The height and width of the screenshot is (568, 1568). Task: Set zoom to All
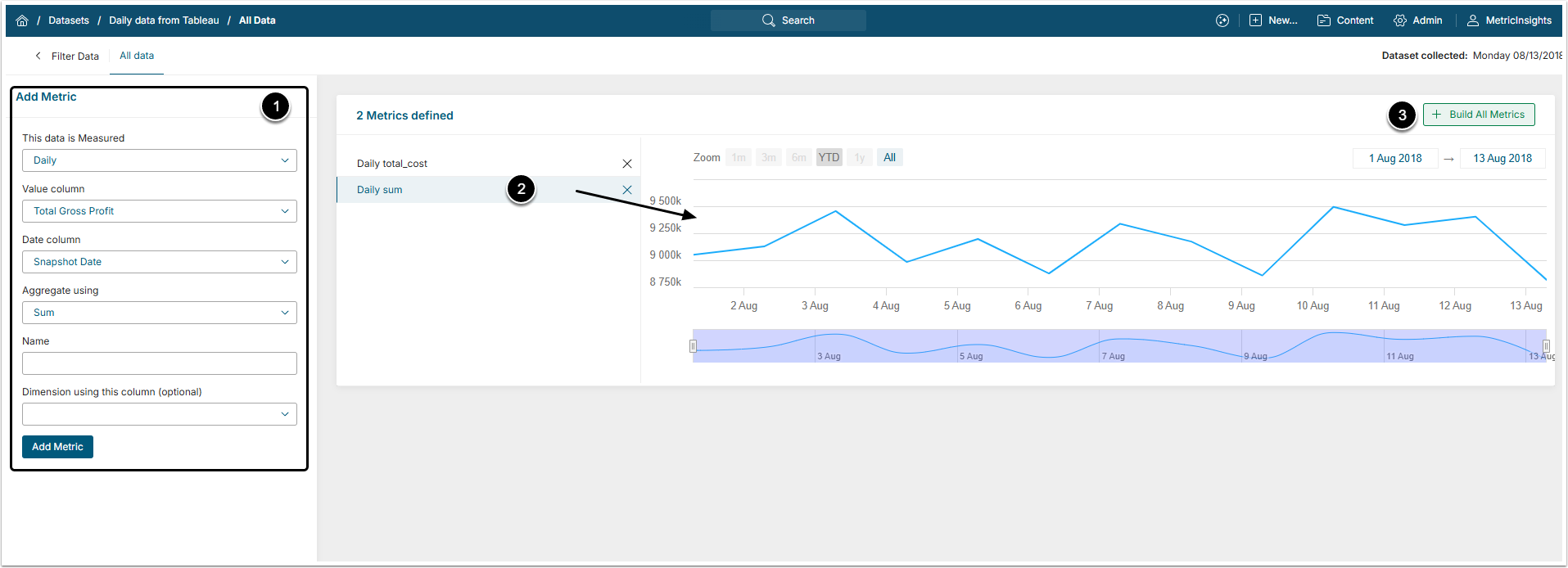(890, 157)
